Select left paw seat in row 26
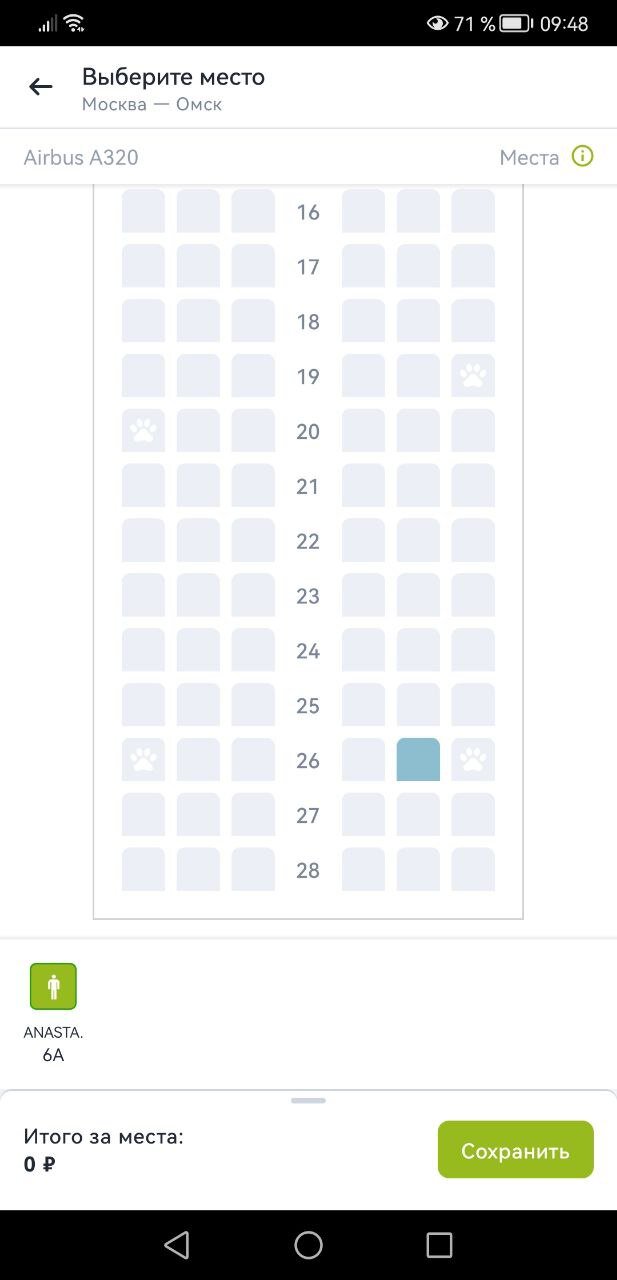The height and width of the screenshot is (1280, 617). 143,760
